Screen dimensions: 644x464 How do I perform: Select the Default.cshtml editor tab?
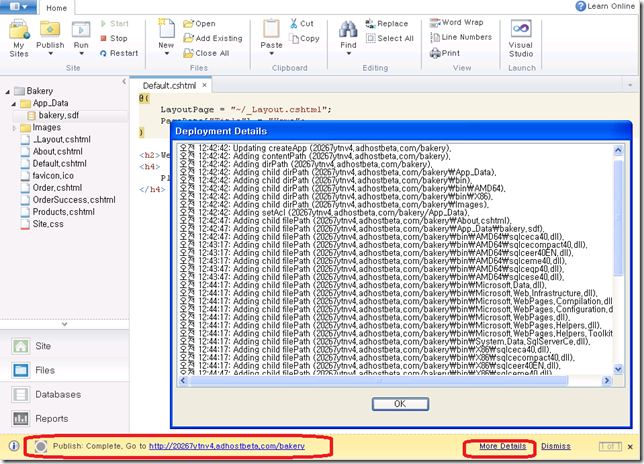point(169,86)
